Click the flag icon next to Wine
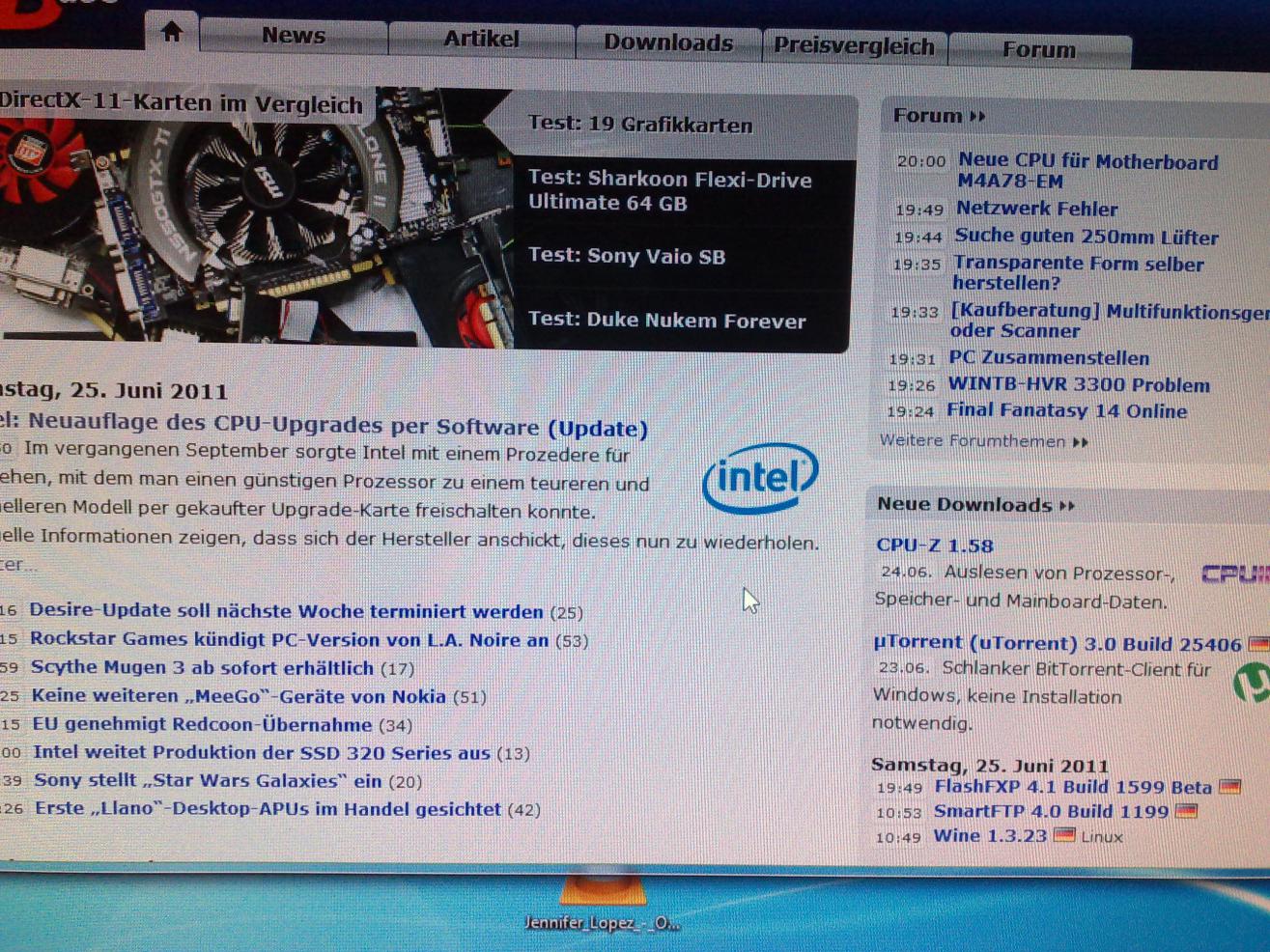The width and height of the screenshot is (1270, 952). [1063, 835]
